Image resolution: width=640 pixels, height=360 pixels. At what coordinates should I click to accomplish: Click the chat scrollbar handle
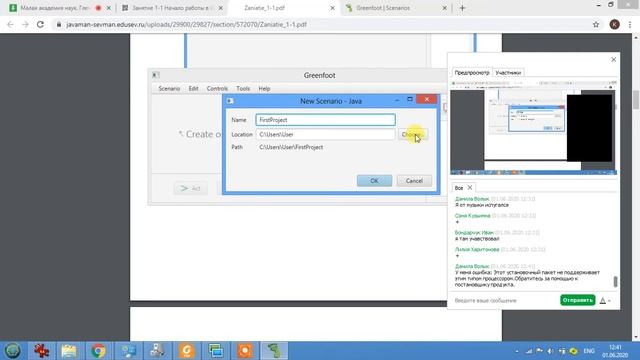(x=615, y=282)
